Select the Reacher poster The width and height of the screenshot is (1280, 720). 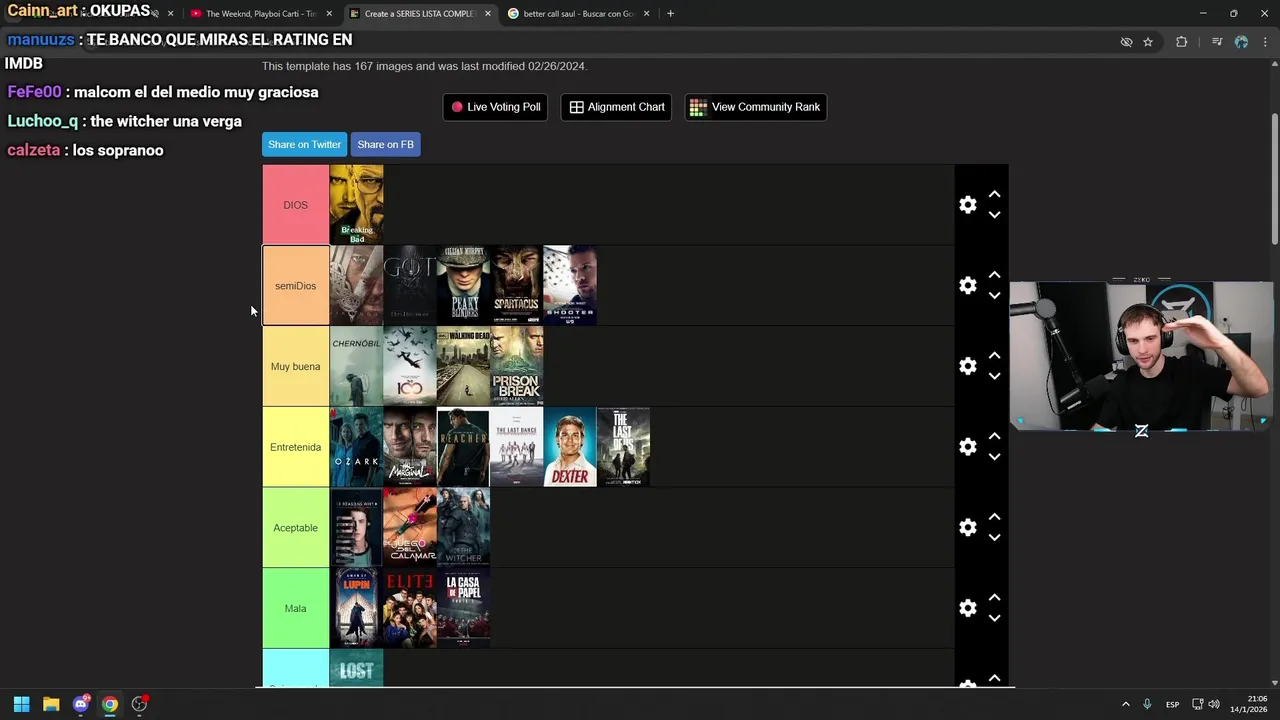coord(463,447)
